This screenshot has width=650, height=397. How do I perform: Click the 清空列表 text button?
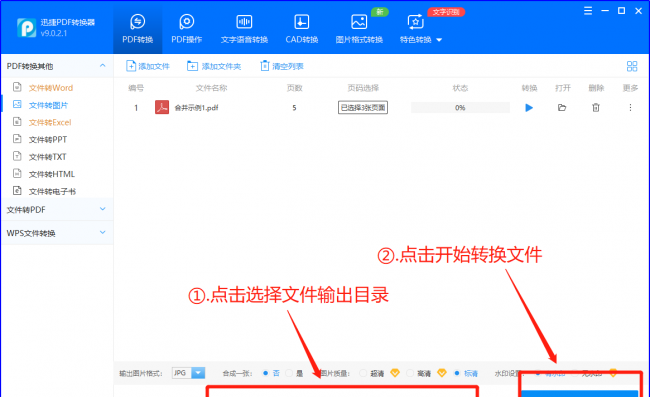point(288,66)
